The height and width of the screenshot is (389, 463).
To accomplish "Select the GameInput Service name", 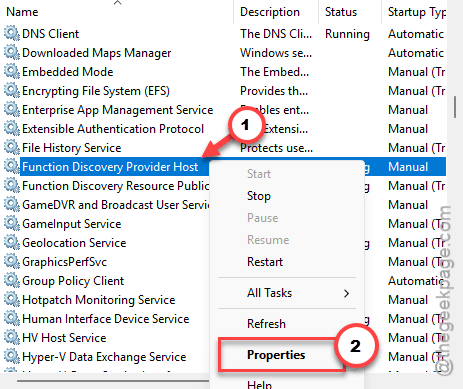I will click(x=72, y=224).
